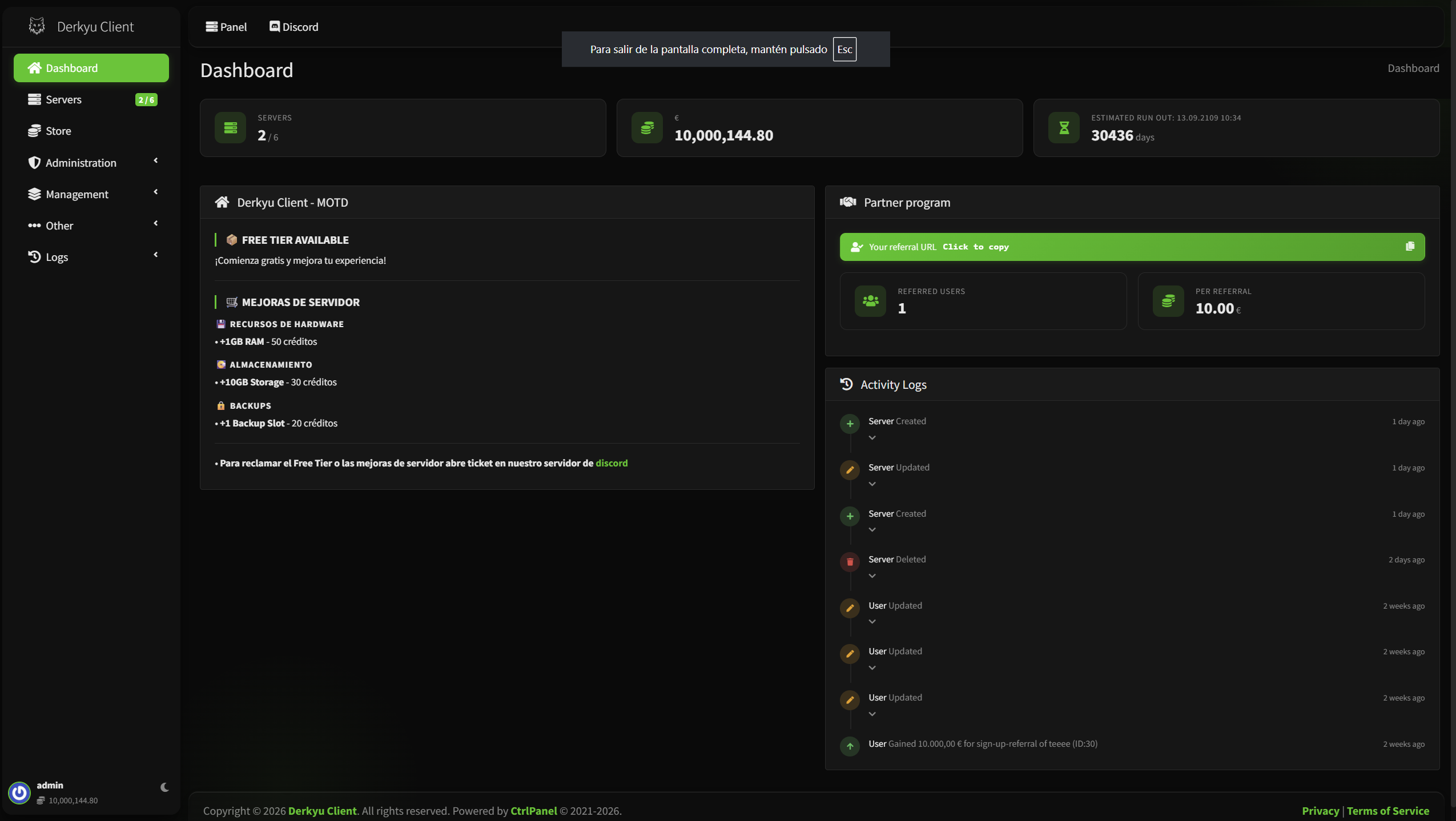Open Terms of Service footer link
Screen dimensions: 1456x821
pyautogui.click(x=1387, y=811)
